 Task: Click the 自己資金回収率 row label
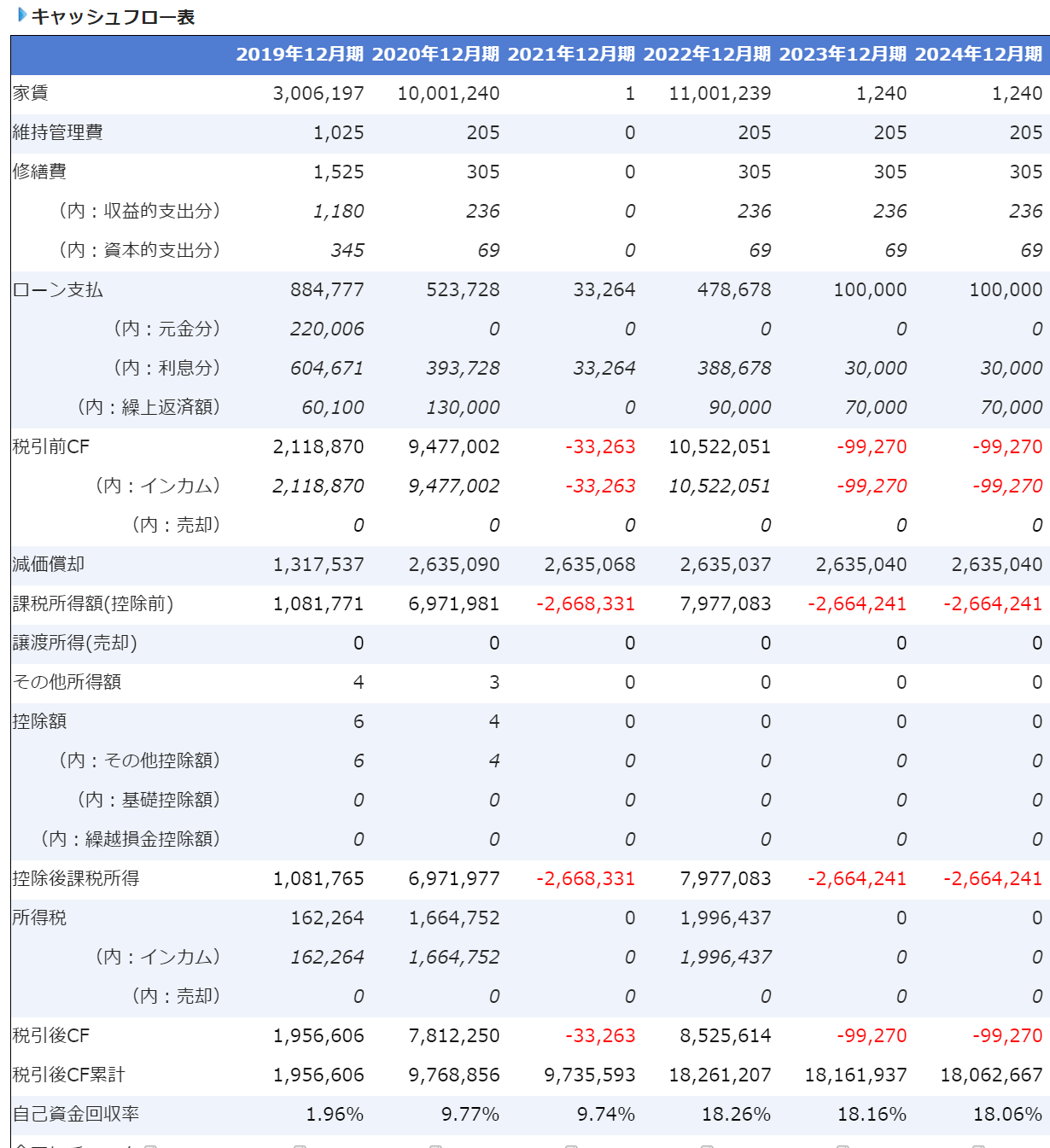[76, 1115]
